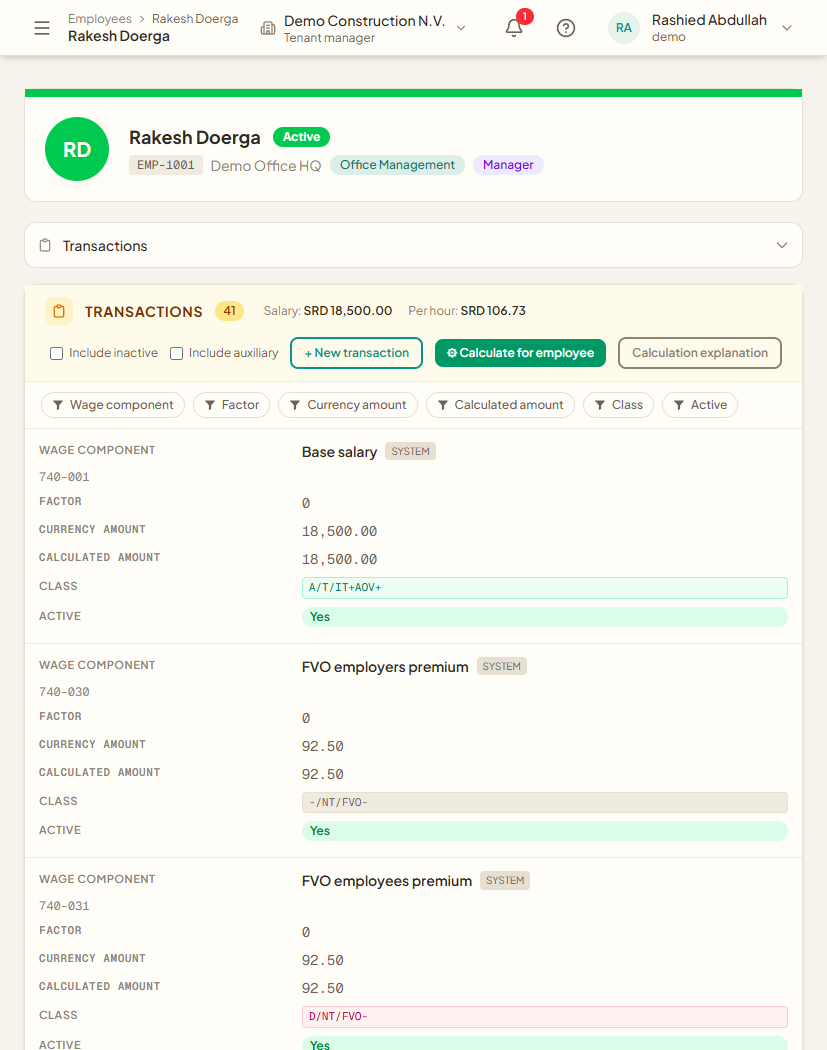
Task: Click the help question mark icon
Action: (x=566, y=28)
